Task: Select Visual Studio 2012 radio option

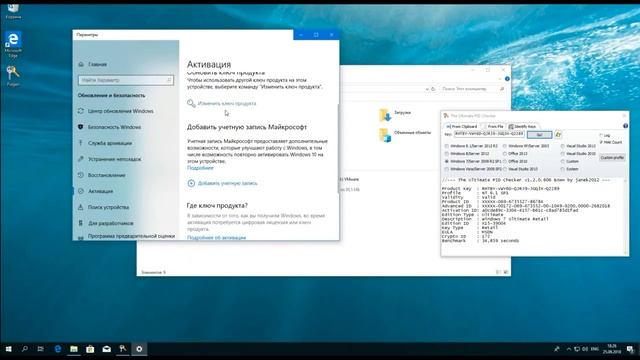Action: 578,146
